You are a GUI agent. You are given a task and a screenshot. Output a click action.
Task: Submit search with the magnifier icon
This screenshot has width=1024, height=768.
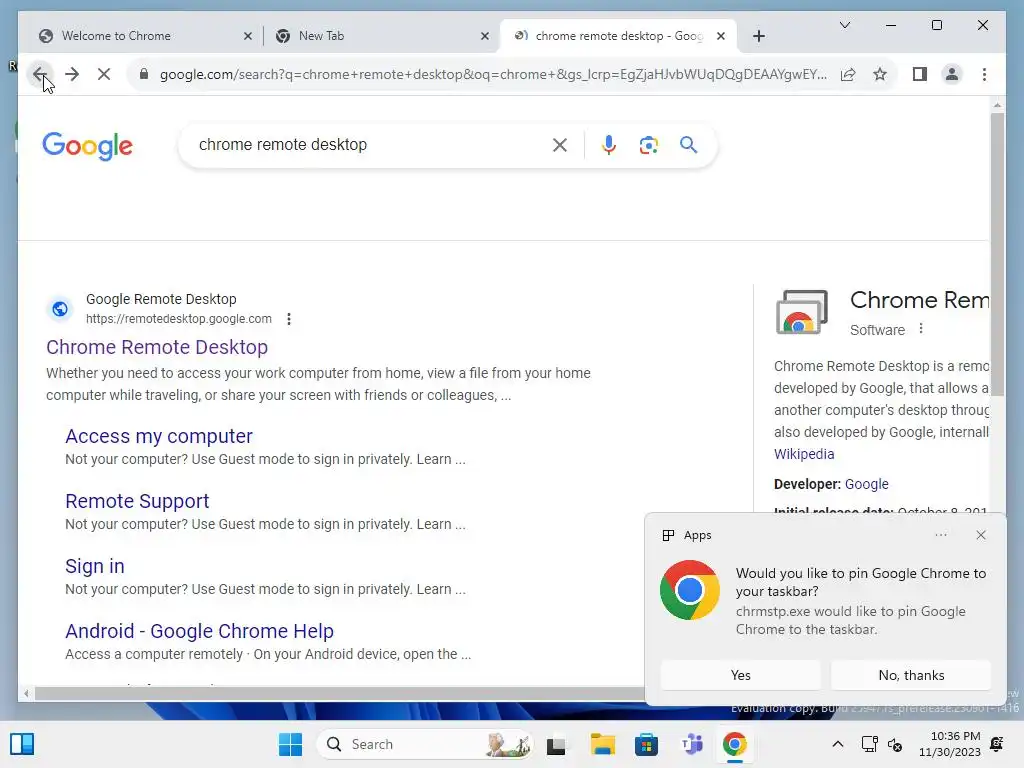[688, 144]
